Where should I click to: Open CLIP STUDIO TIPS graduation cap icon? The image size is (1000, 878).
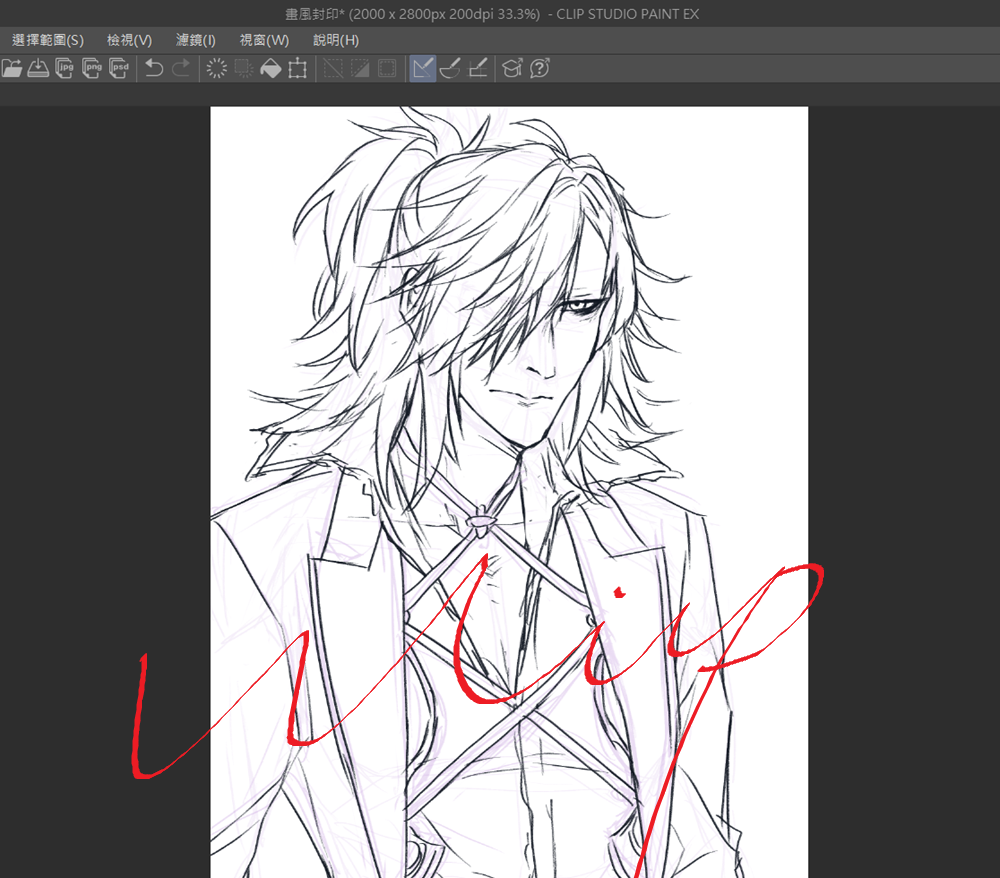[x=512, y=68]
